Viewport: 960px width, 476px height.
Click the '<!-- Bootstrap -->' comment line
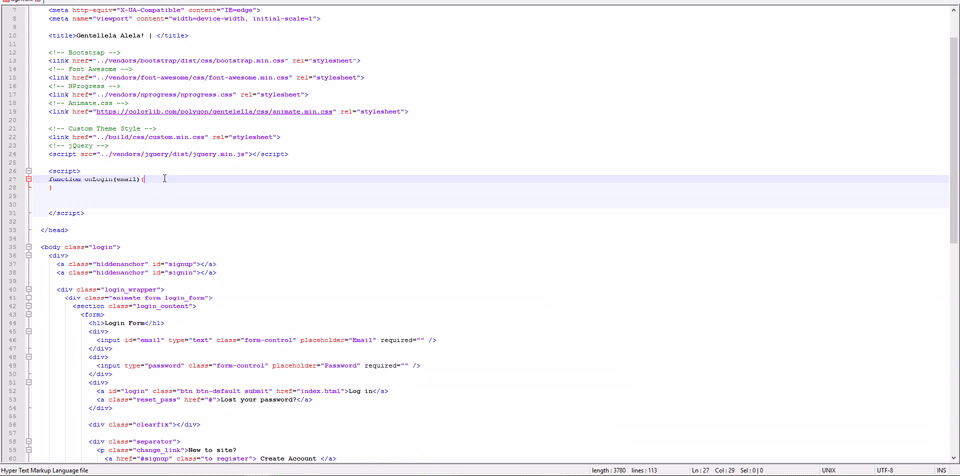(84, 53)
